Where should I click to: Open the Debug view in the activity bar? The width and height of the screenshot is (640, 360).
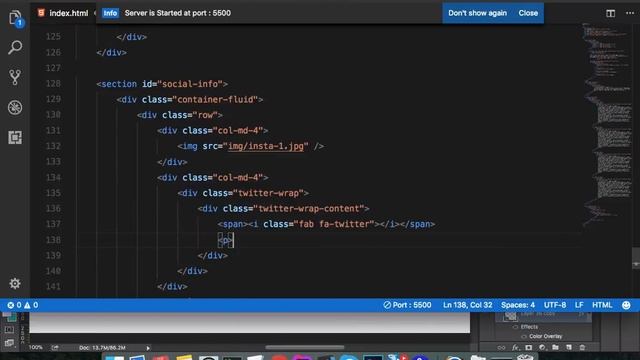point(15,107)
